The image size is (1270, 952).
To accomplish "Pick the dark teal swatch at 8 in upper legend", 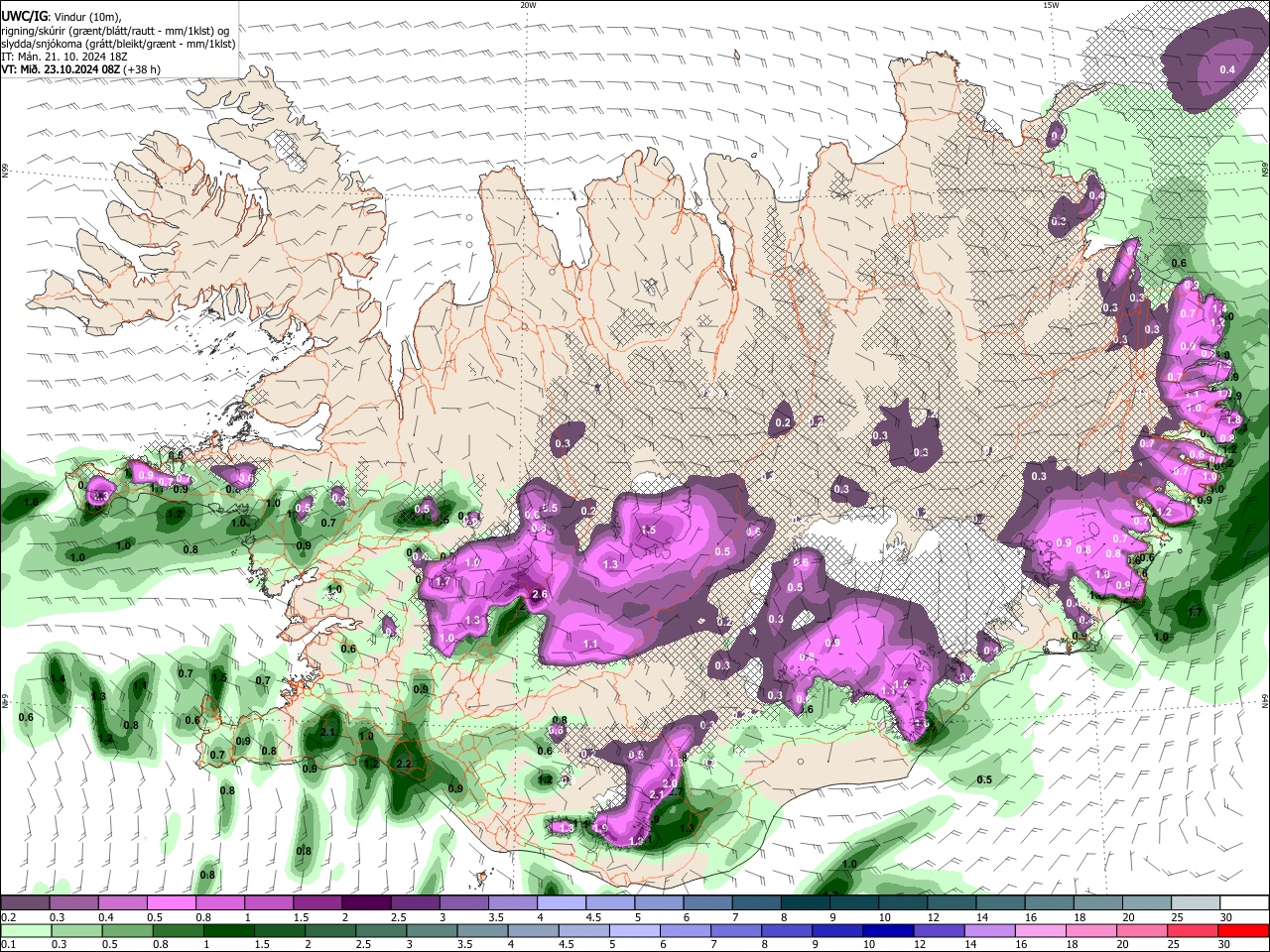I will 805,902.
